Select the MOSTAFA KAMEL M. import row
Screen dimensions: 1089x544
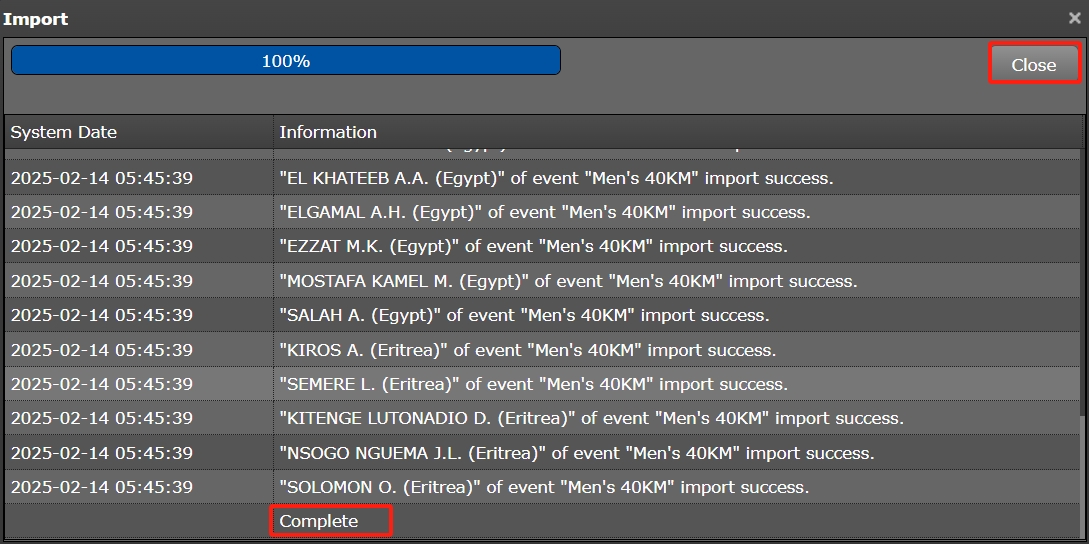pos(568,281)
